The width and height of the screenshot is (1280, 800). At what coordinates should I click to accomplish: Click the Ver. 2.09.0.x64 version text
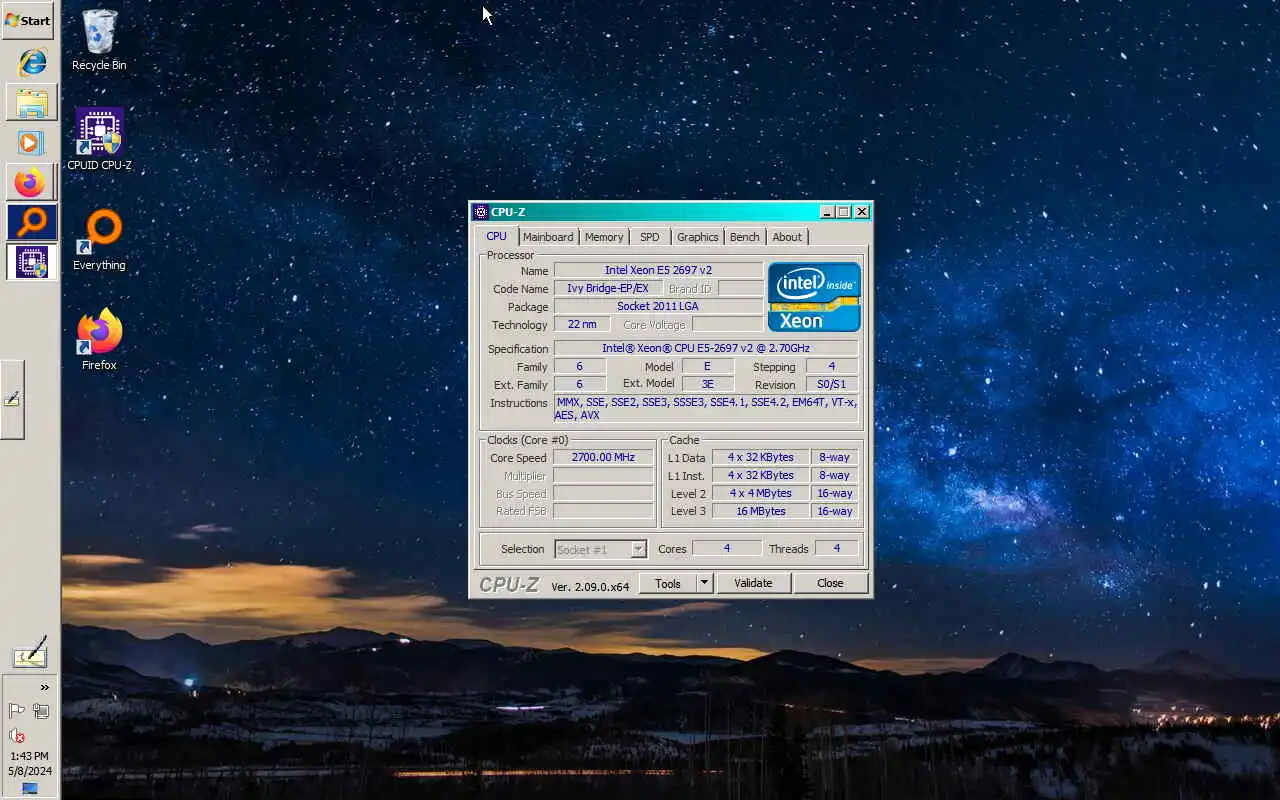click(x=590, y=586)
